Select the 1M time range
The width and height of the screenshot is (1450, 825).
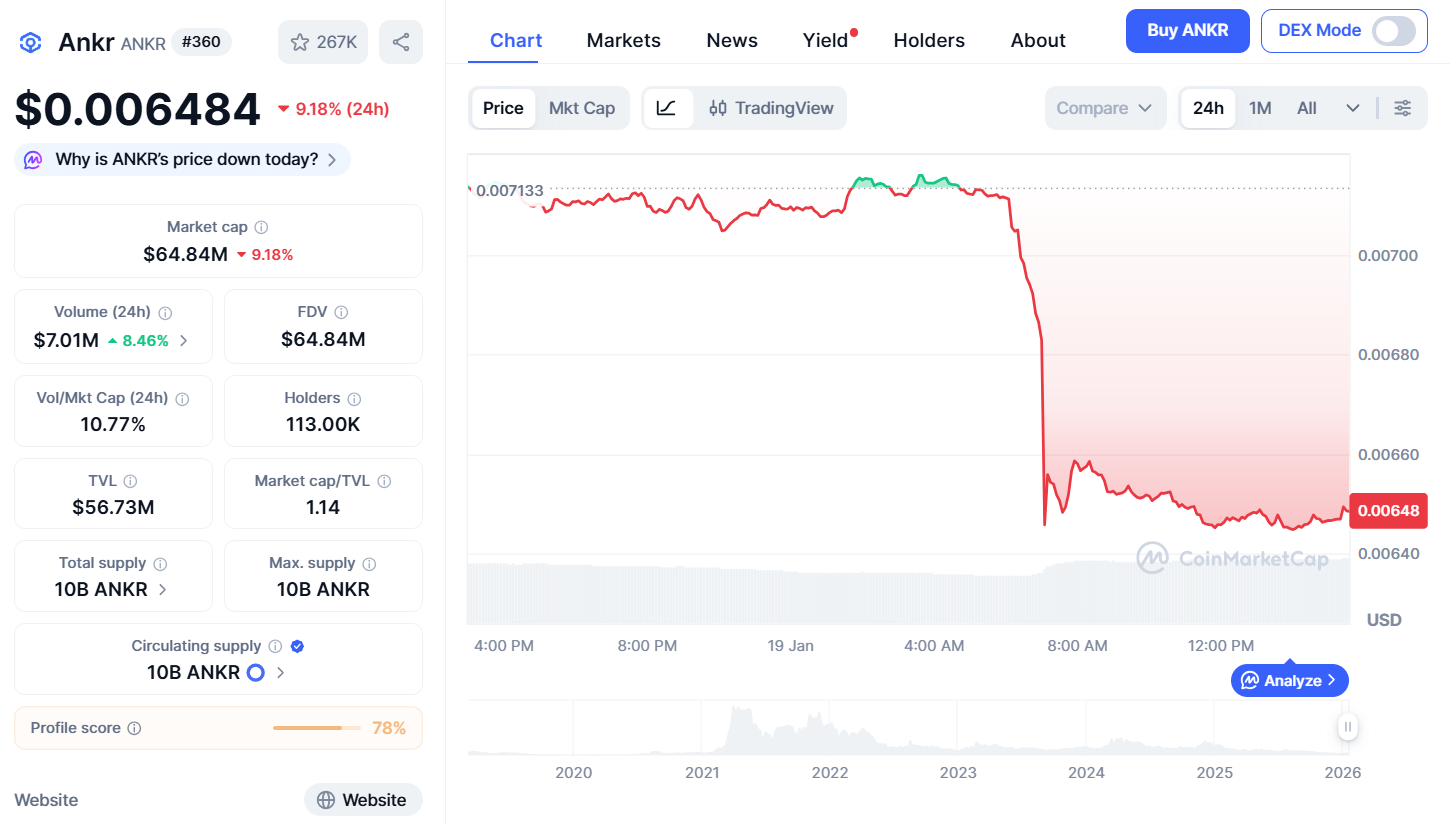(1260, 108)
